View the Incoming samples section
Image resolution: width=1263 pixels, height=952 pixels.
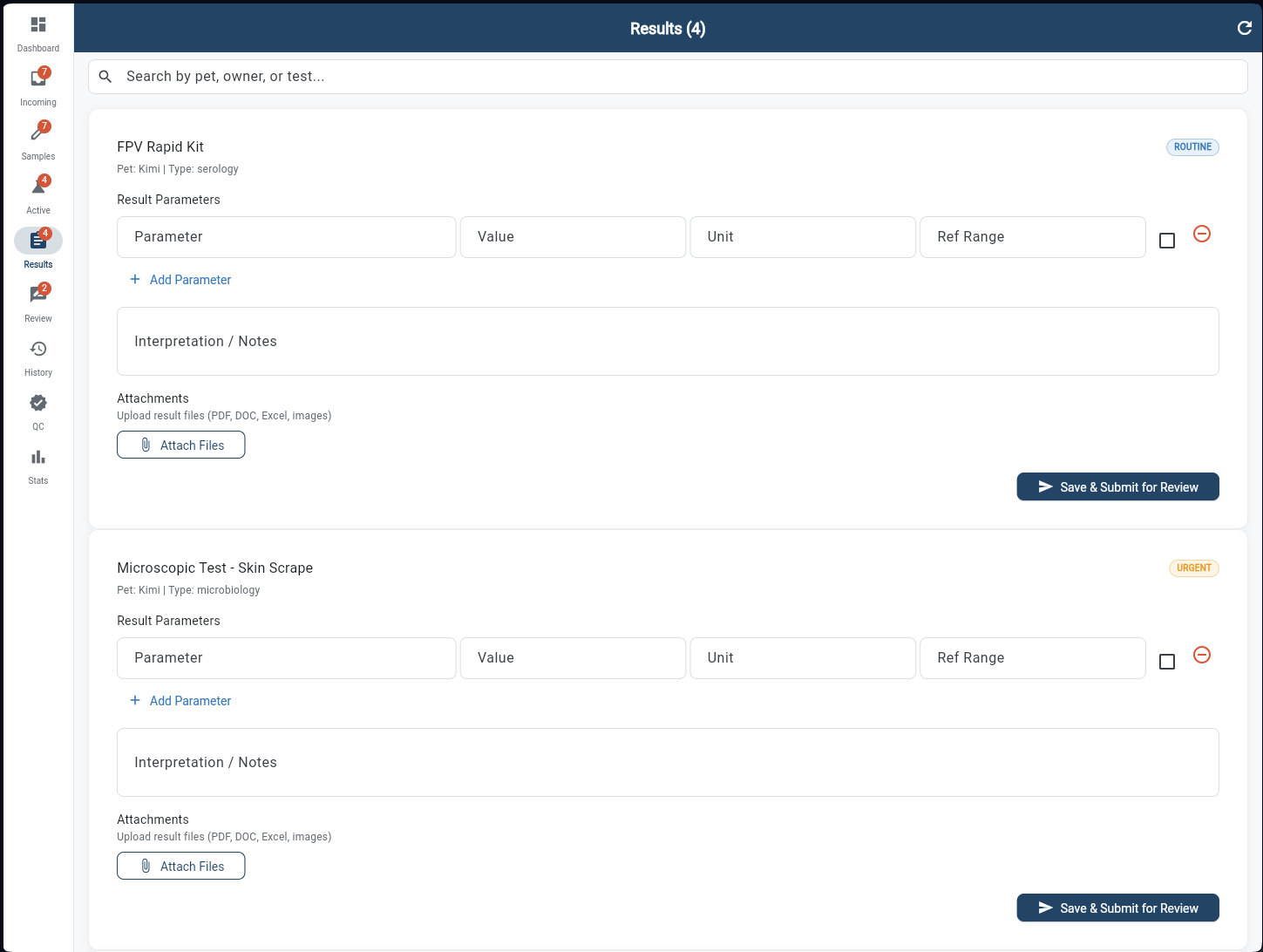pos(37,85)
